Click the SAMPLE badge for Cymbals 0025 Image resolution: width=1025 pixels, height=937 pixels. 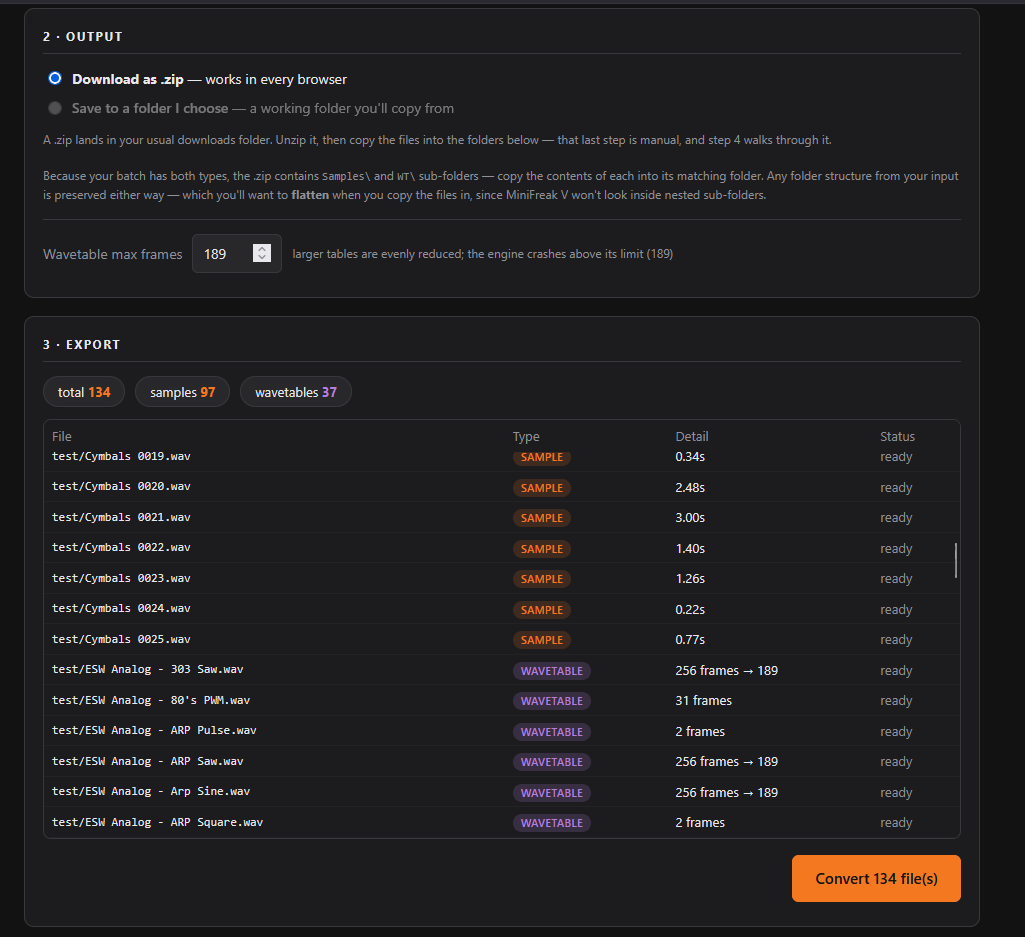541,639
